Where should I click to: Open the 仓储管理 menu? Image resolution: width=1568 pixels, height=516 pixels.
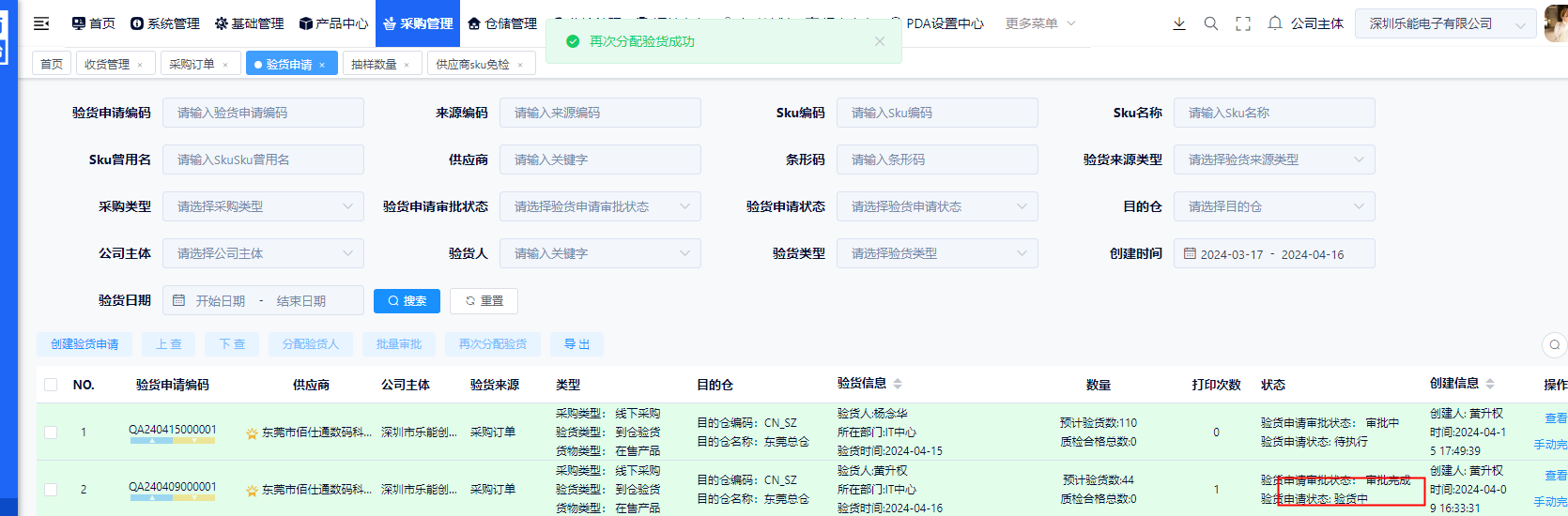pos(502,23)
